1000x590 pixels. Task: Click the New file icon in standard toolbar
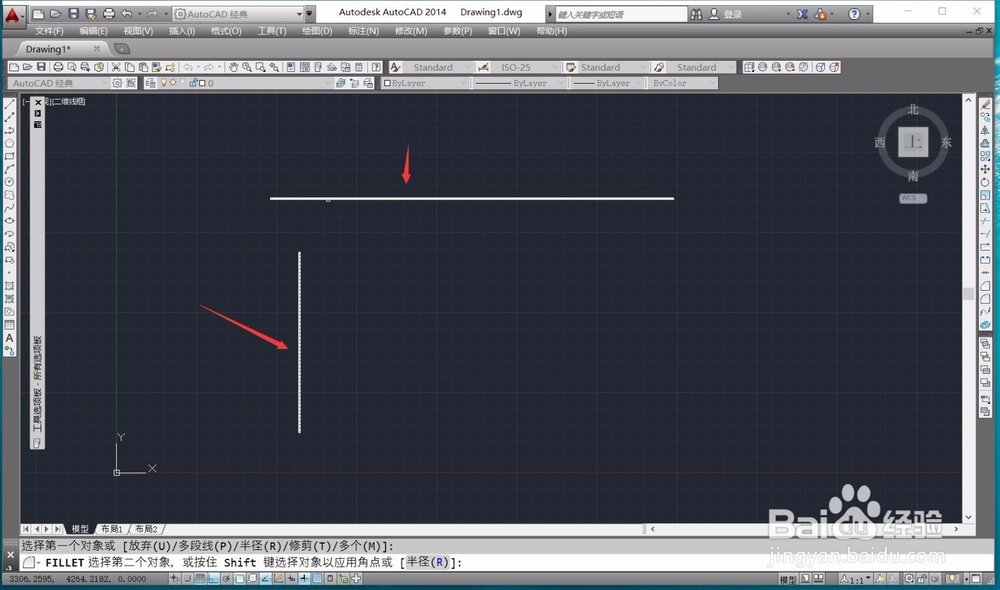pos(13,67)
